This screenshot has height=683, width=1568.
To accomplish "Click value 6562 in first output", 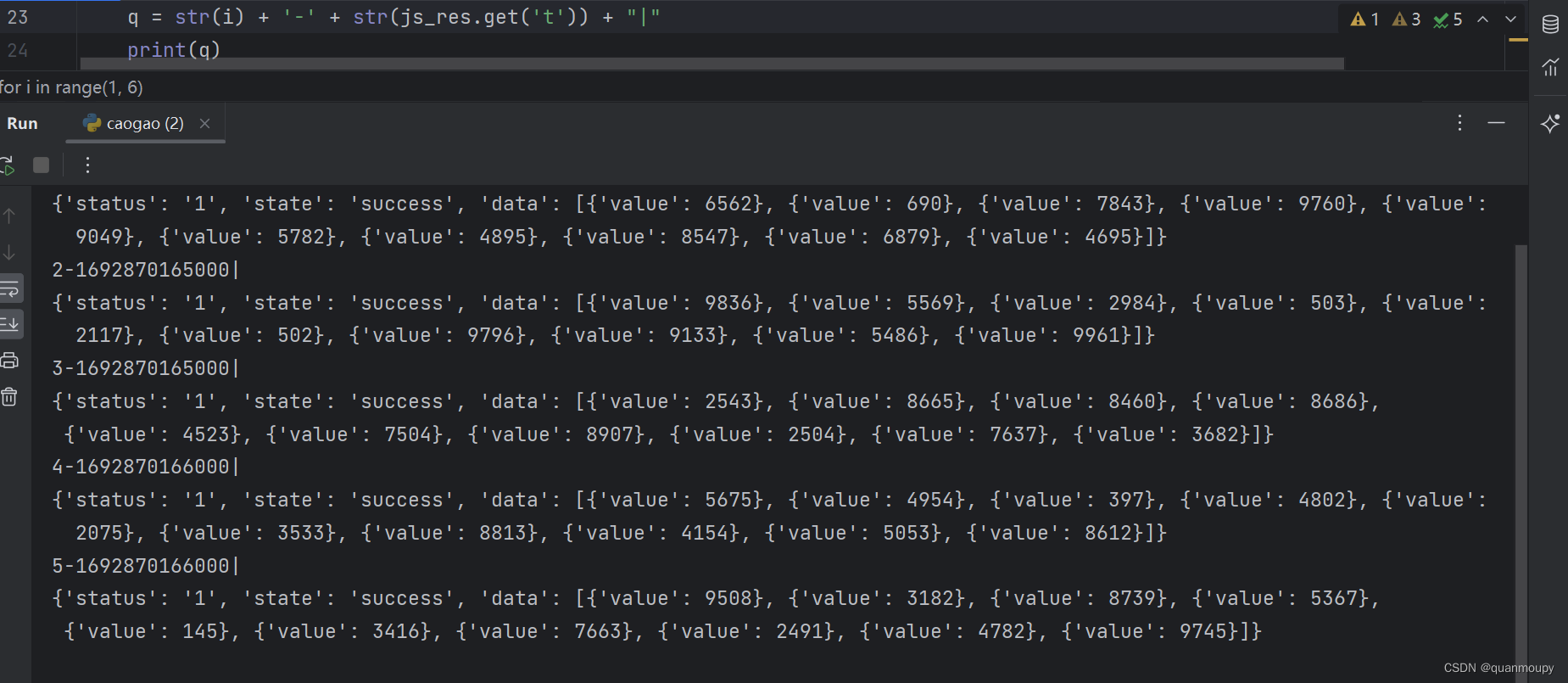I will (728, 204).
